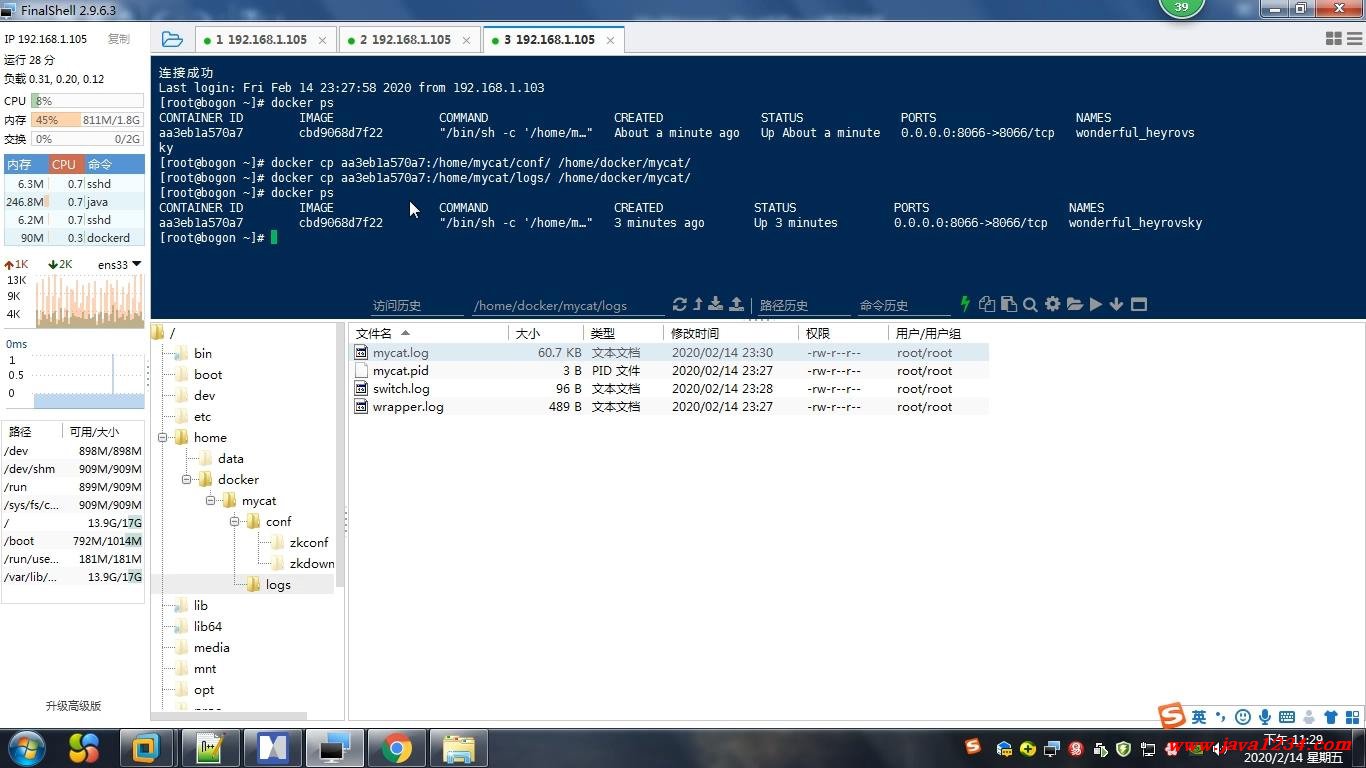Click the volume speaker tray icon
The image size is (1366, 768).
tap(1219, 749)
